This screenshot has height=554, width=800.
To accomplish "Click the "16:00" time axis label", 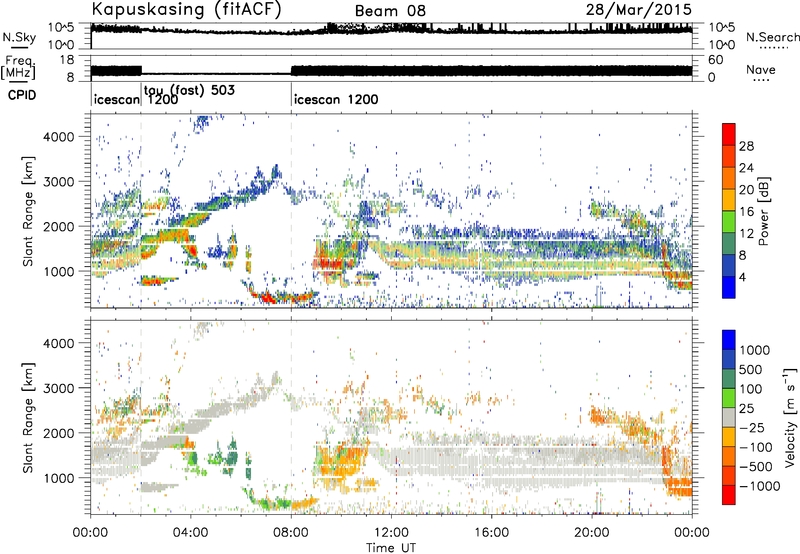I will [491, 533].
